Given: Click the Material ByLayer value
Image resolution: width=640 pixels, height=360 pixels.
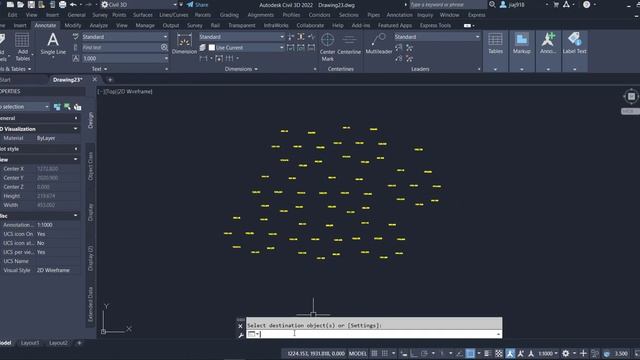Looking at the screenshot, I should [46, 138].
